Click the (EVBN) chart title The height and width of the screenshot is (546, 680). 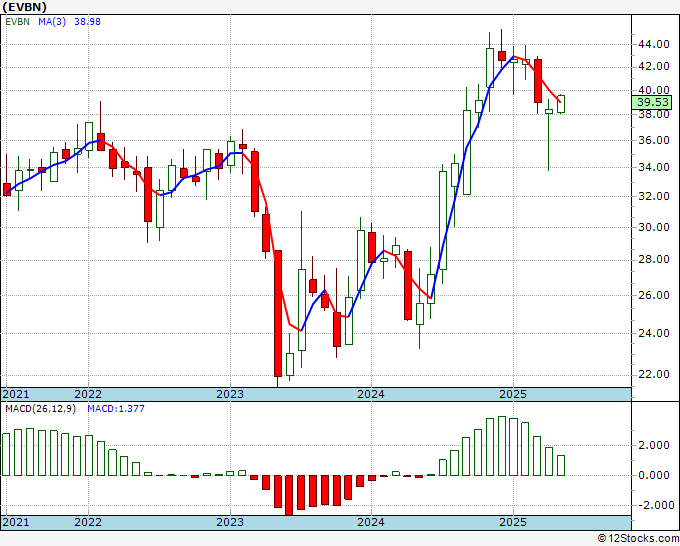point(25,7)
